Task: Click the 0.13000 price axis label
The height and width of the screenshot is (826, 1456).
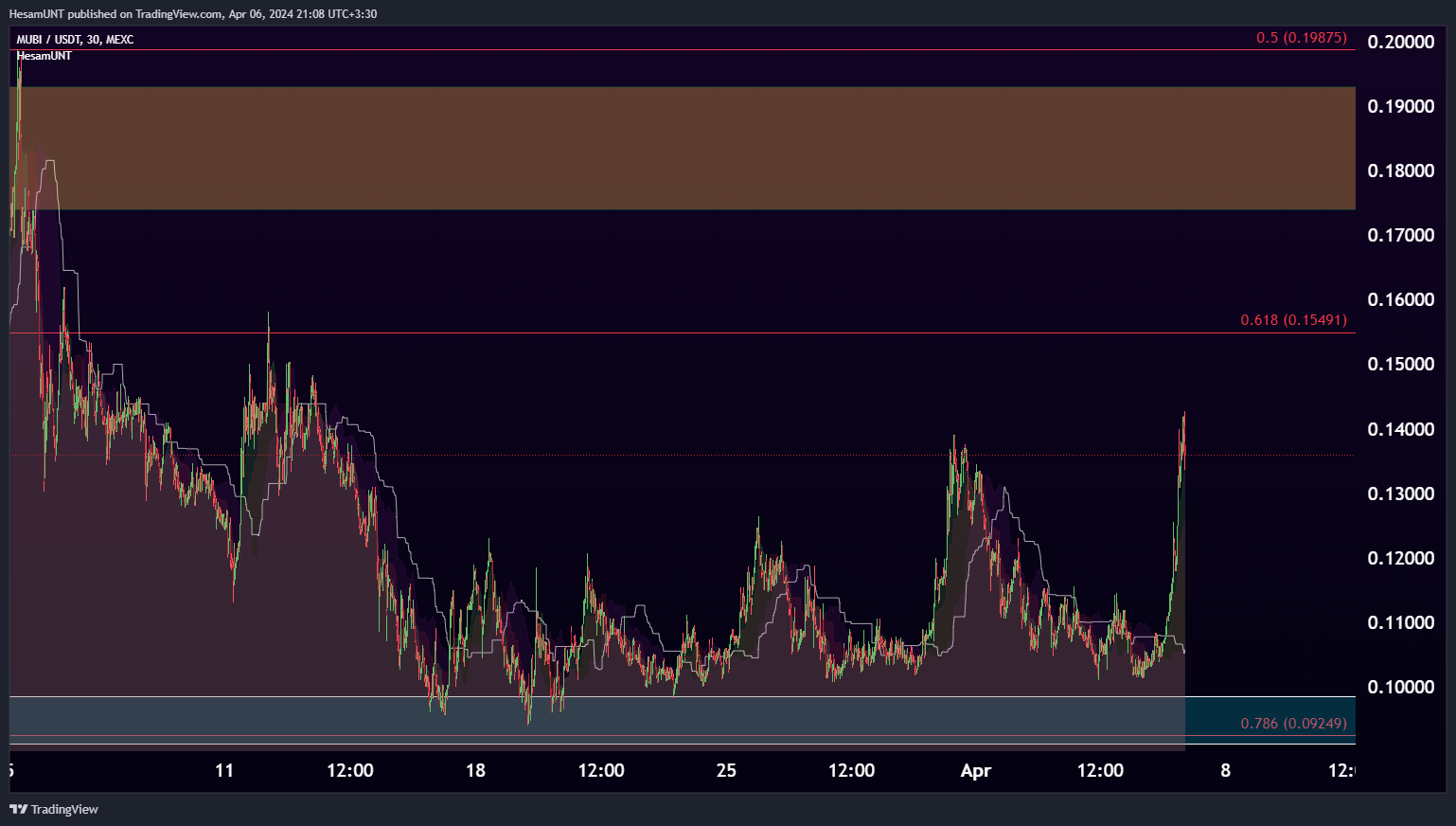Action: 1401,494
